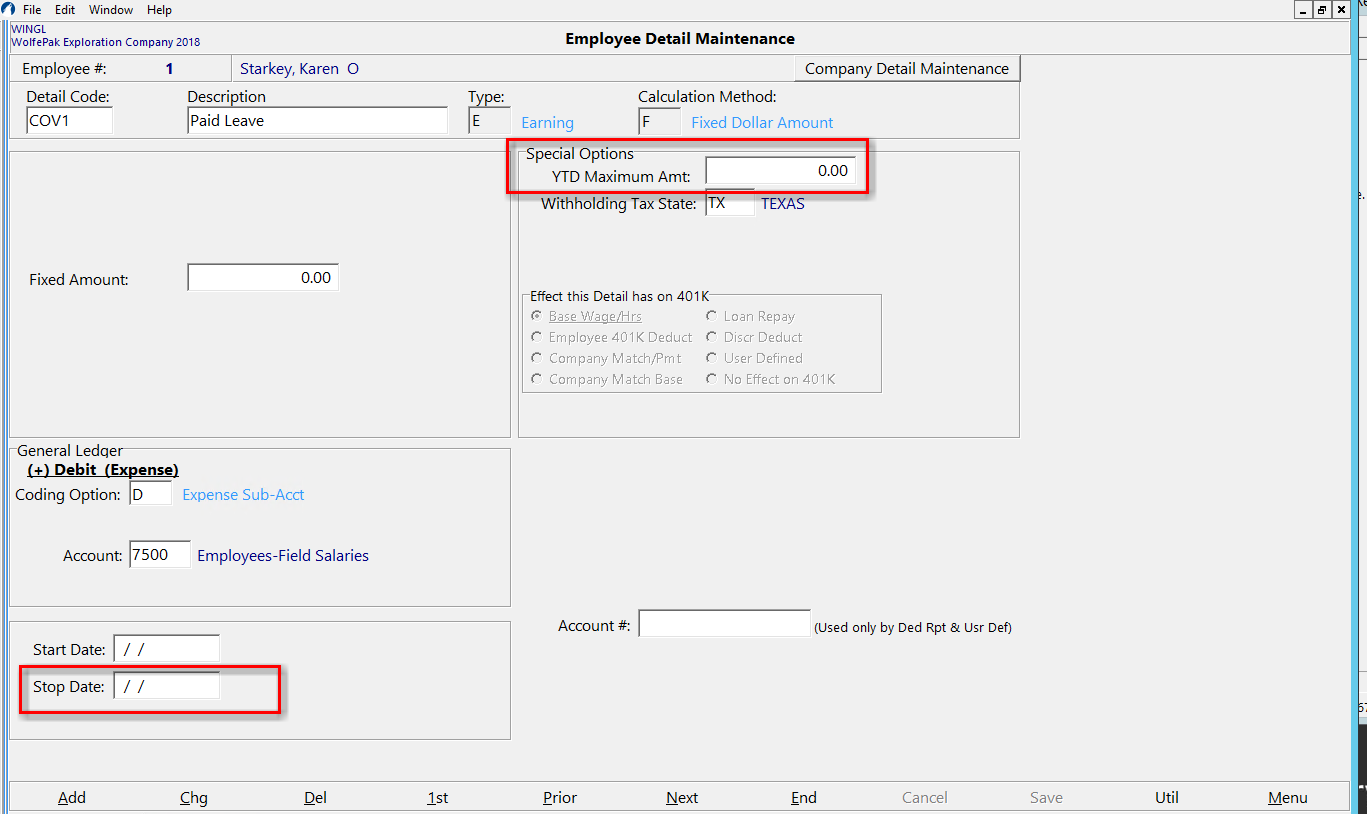Click the Add button

click(71, 797)
